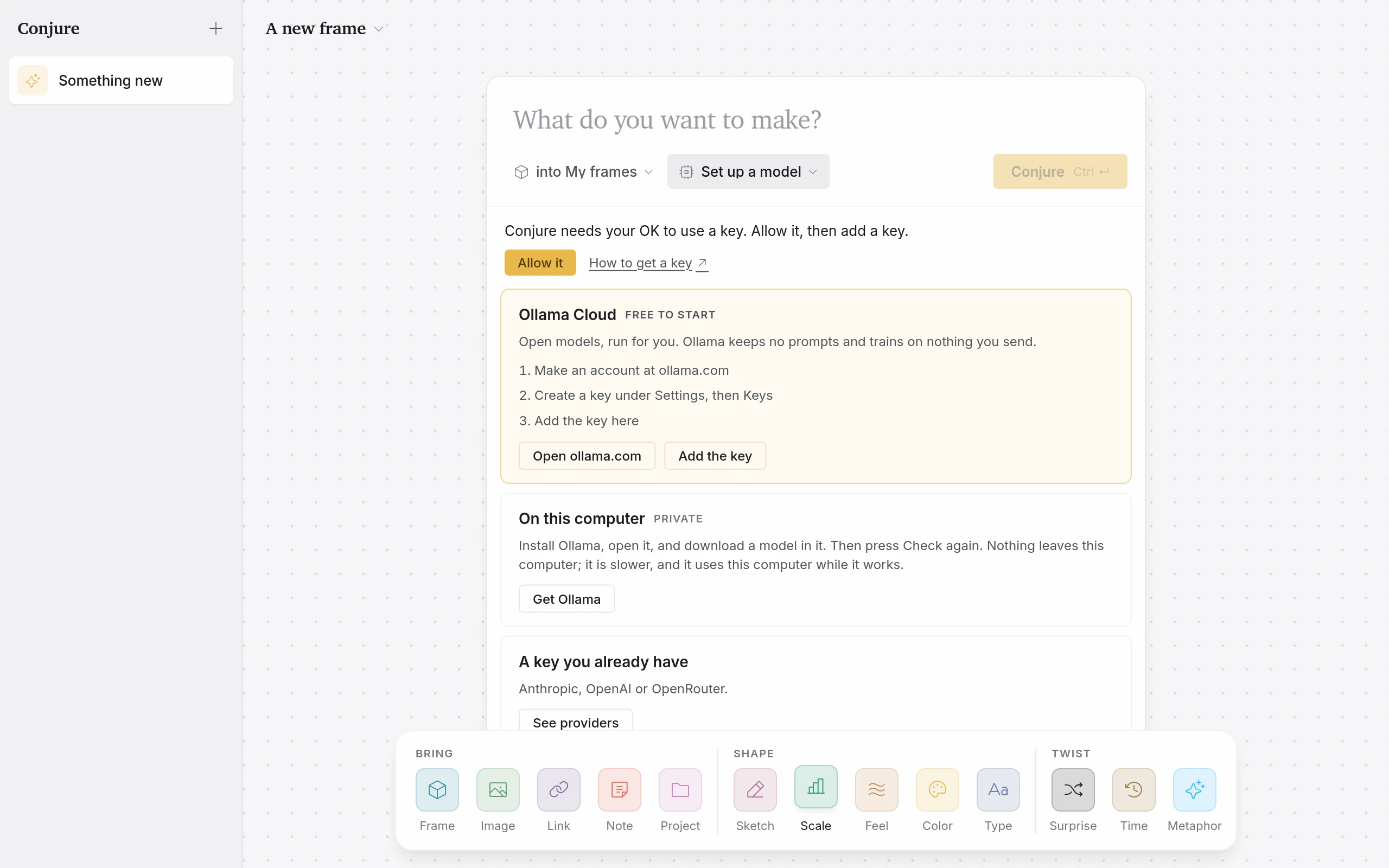Choose the Metaphor sparkle icon

[1194, 789]
